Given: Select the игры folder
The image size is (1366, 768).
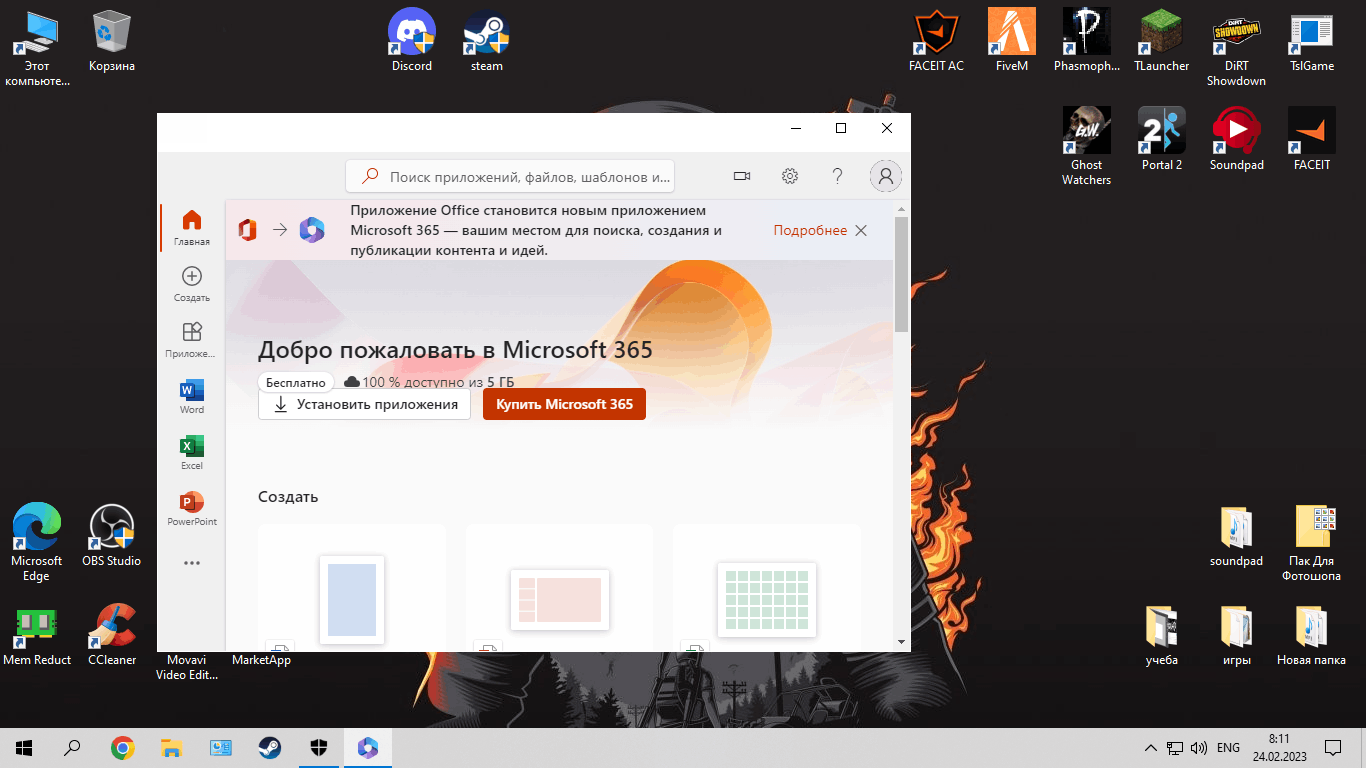Looking at the screenshot, I should (1237, 635).
